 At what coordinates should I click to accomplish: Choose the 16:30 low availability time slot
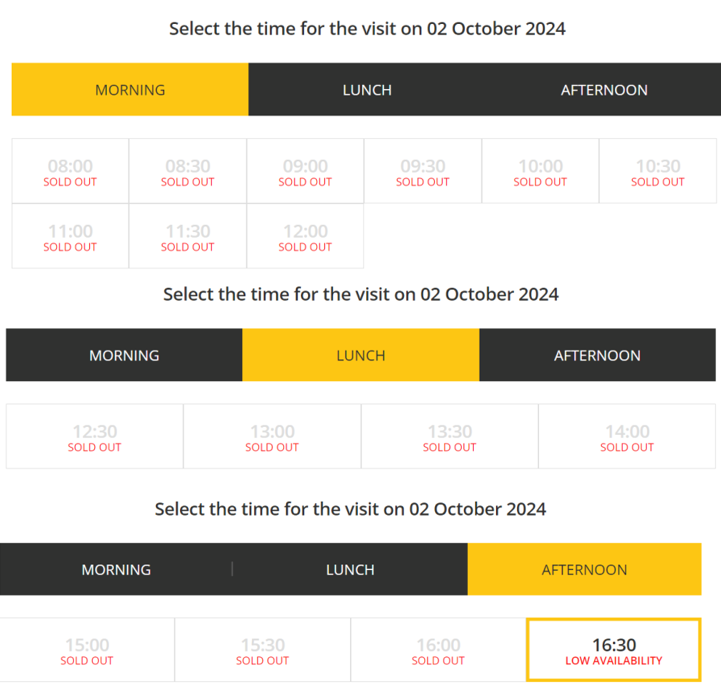point(614,651)
